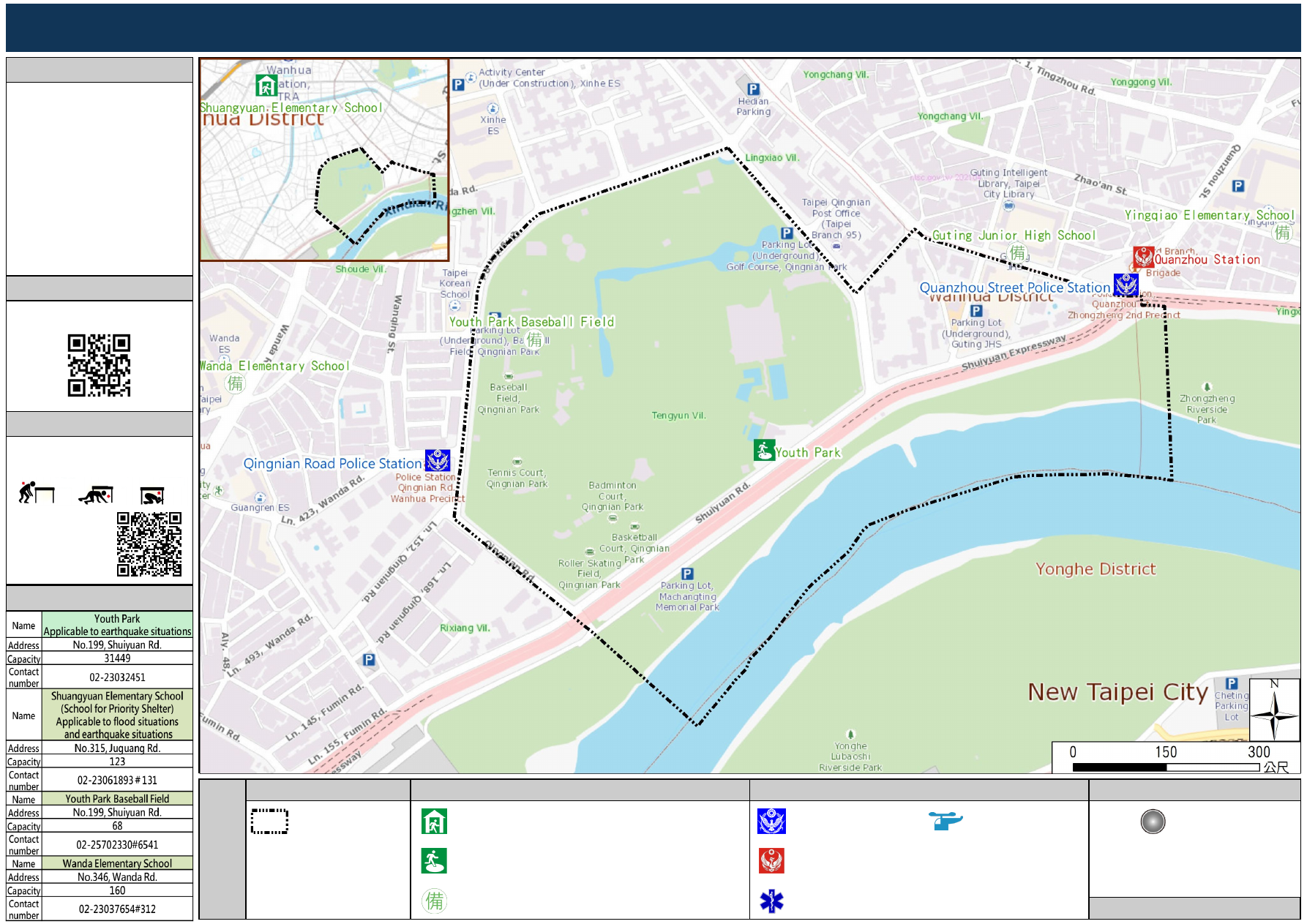Click the address No.199, Shuiyuan Rd. under Youth Park
The height and width of the screenshot is (924, 1307).
117,645
